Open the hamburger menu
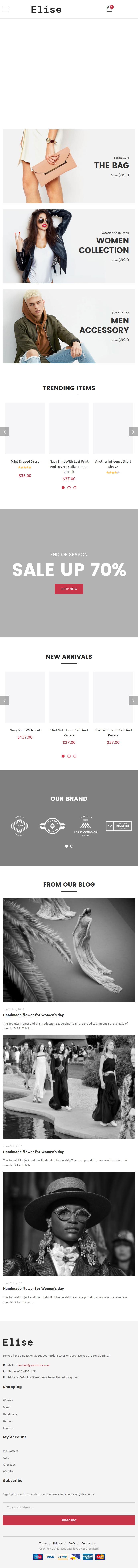 (x=6, y=9)
